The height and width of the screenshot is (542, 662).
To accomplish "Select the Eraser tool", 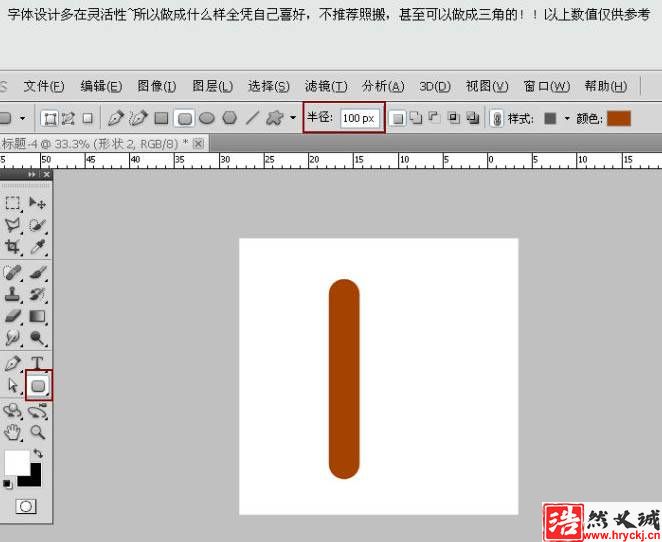I will (13, 316).
